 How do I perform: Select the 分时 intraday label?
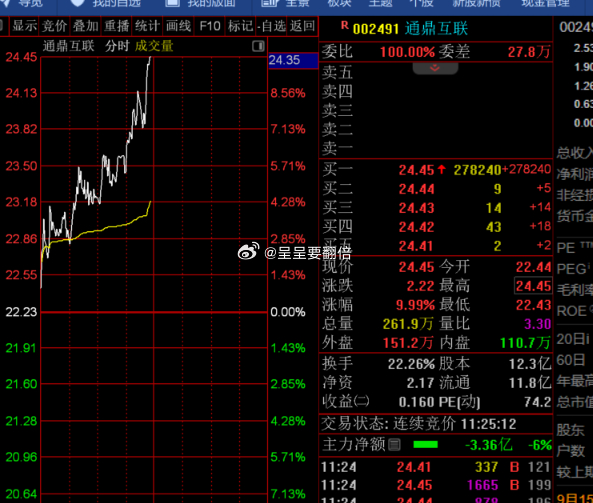(x=117, y=46)
